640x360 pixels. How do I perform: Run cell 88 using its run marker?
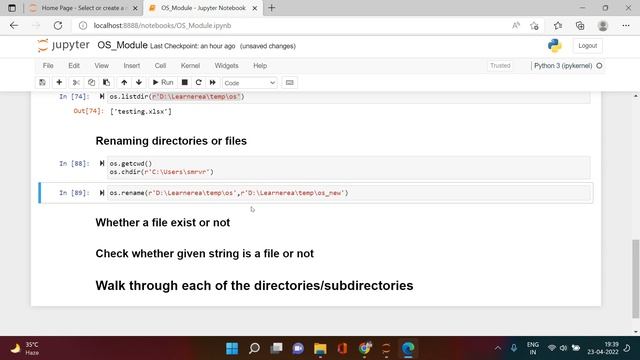click(x=102, y=163)
